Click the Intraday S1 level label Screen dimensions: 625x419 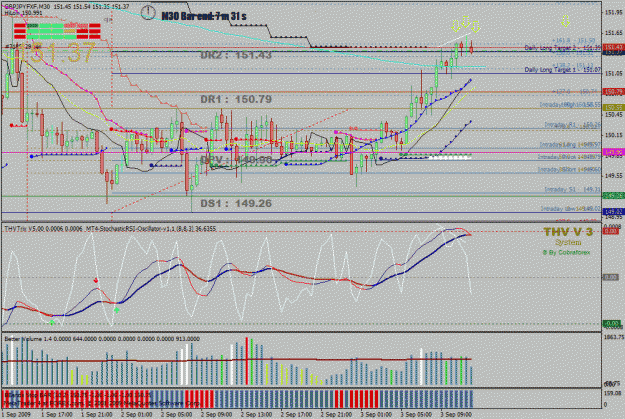click(572, 189)
